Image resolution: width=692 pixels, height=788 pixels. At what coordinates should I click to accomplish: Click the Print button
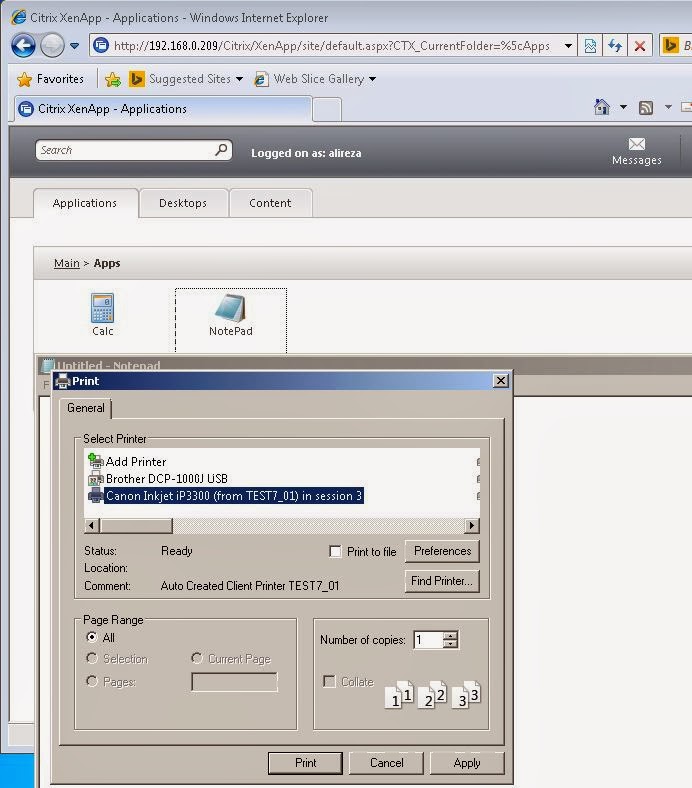click(x=305, y=763)
